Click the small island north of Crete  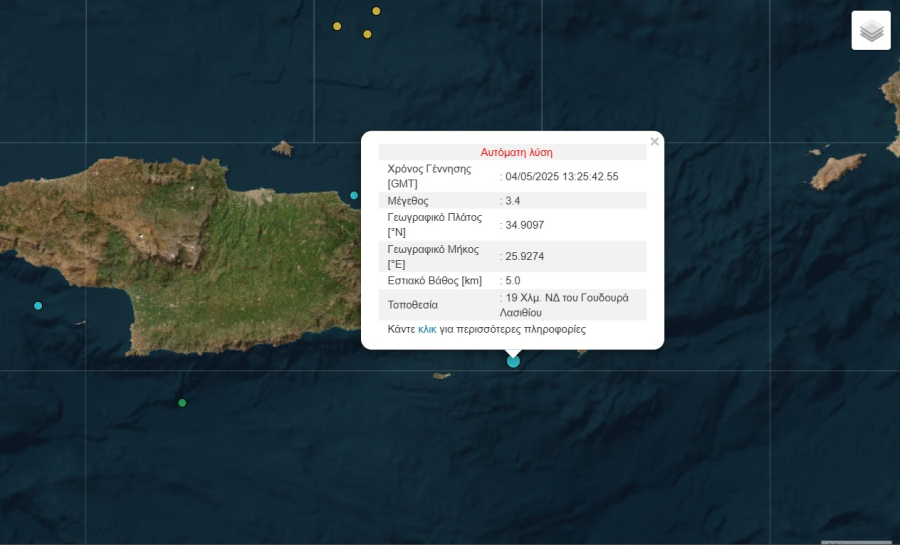[283, 149]
